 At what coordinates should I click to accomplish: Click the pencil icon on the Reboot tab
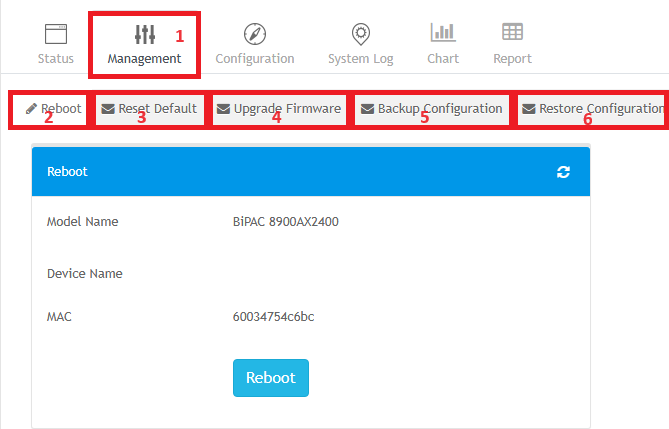[x=31, y=108]
